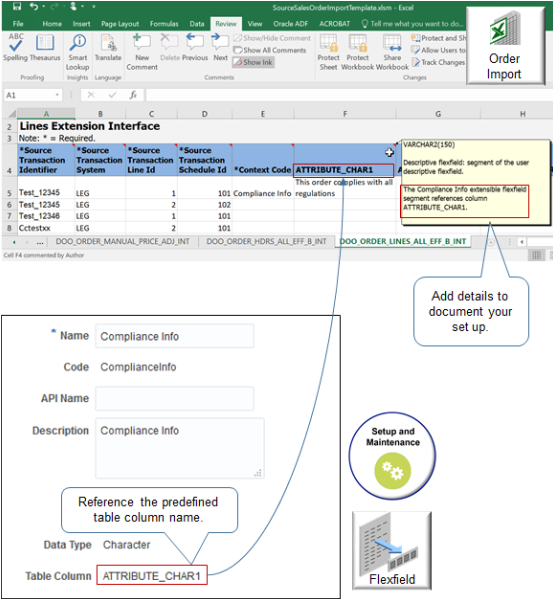This screenshot has height=600, width=554.
Task: Toggle the Show Ink button
Action: [253, 62]
